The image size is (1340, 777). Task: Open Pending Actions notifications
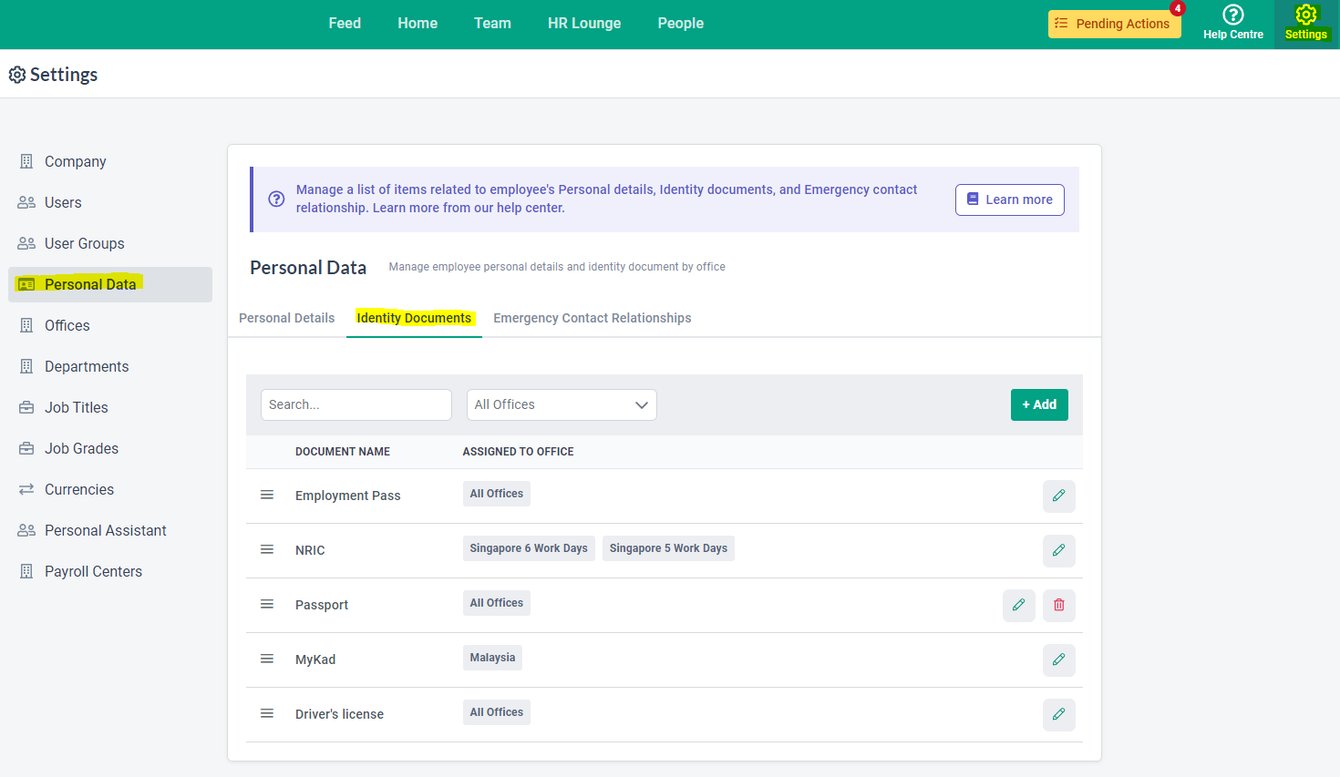click(x=1113, y=22)
